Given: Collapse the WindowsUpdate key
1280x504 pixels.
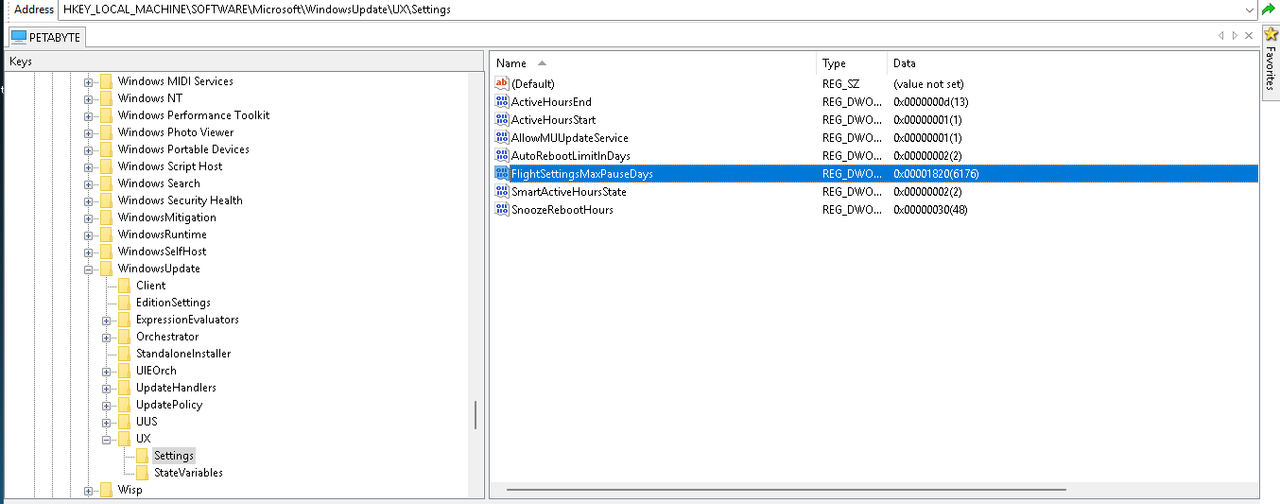Looking at the screenshot, I should point(89,269).
